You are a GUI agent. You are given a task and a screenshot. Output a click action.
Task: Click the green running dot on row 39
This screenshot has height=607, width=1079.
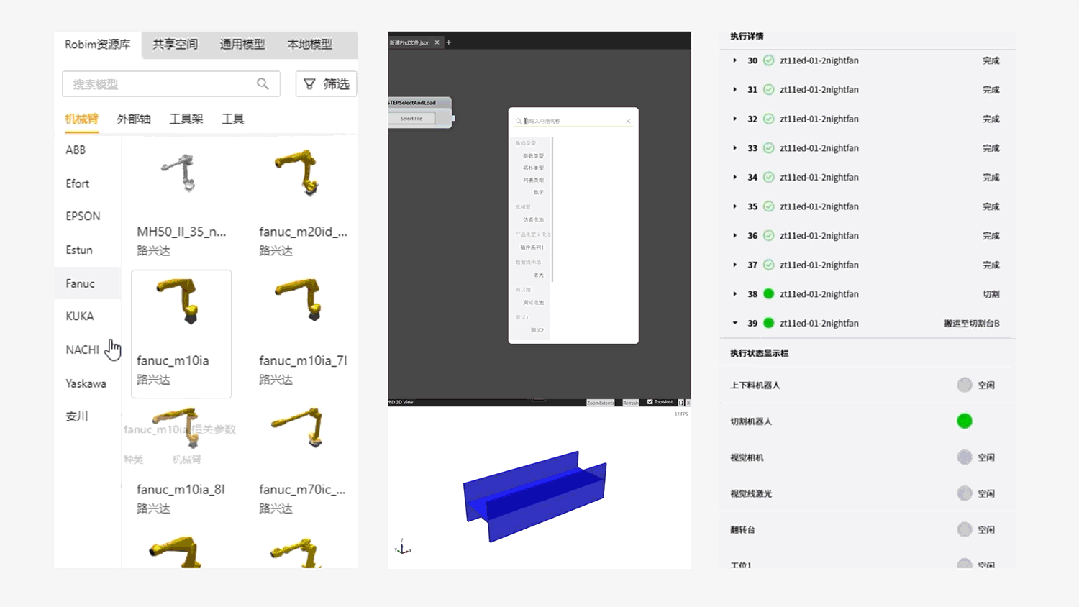769,323
